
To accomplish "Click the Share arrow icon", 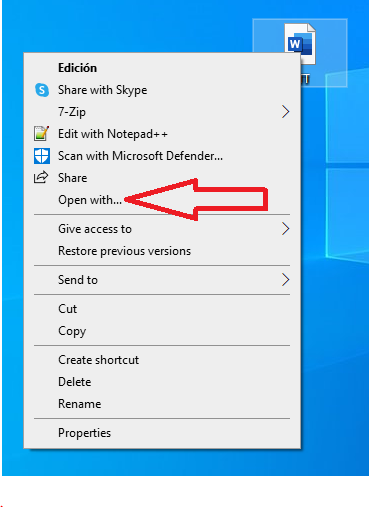I will click(x=41, y=177).
